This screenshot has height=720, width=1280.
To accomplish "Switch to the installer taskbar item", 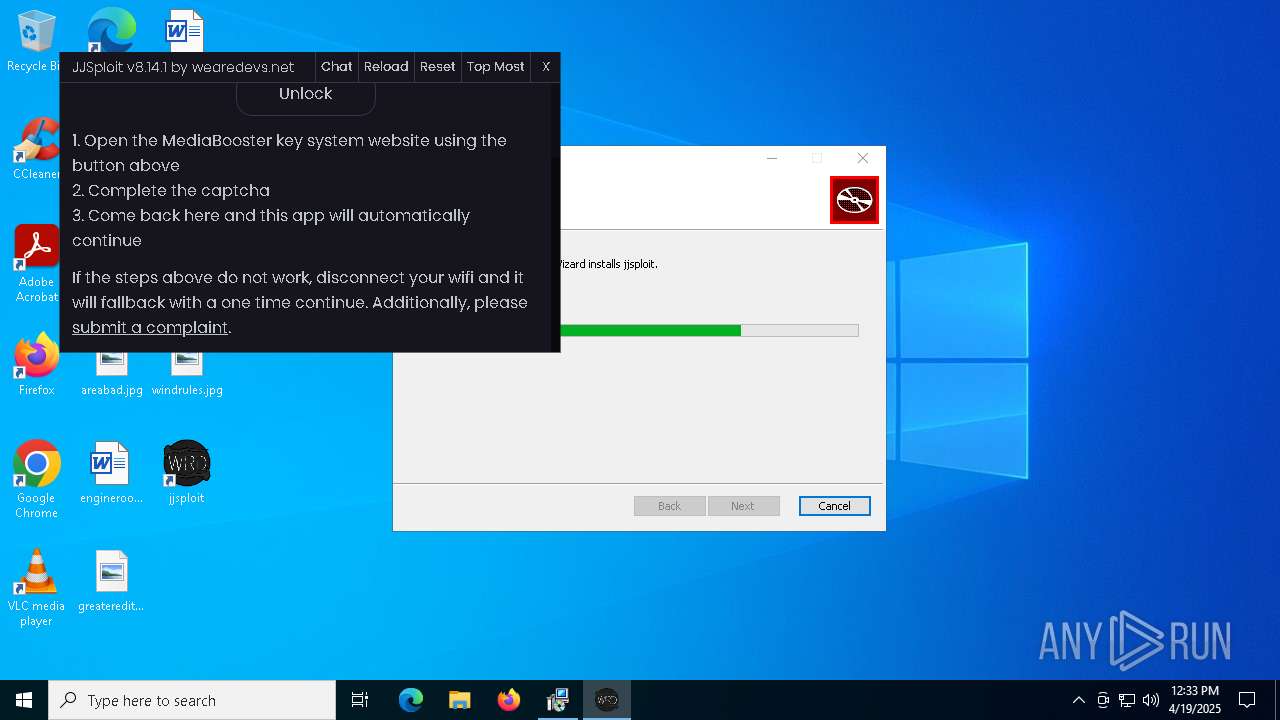I will [x=557, y=700].
